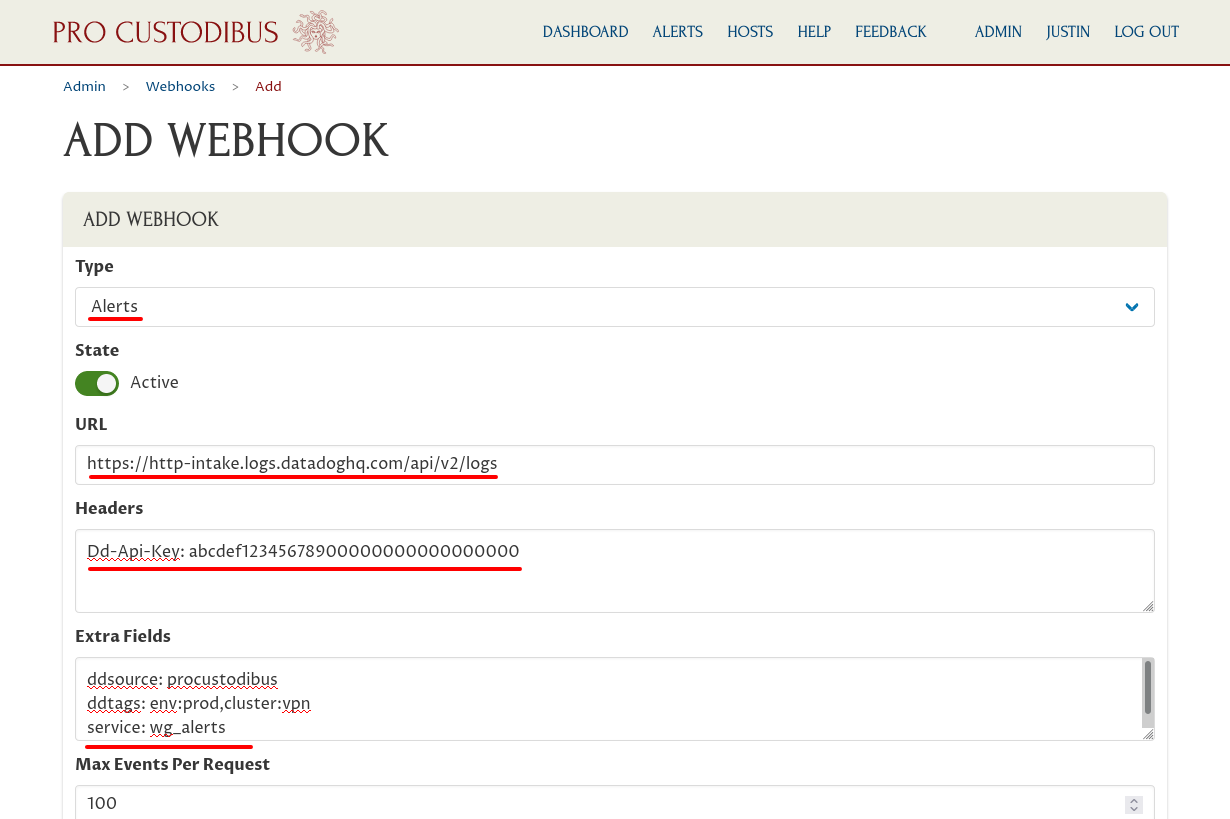This screenshot has height=819, width=1230.
Task: Go to the Dashboard menu item
Action: point(585,32)
